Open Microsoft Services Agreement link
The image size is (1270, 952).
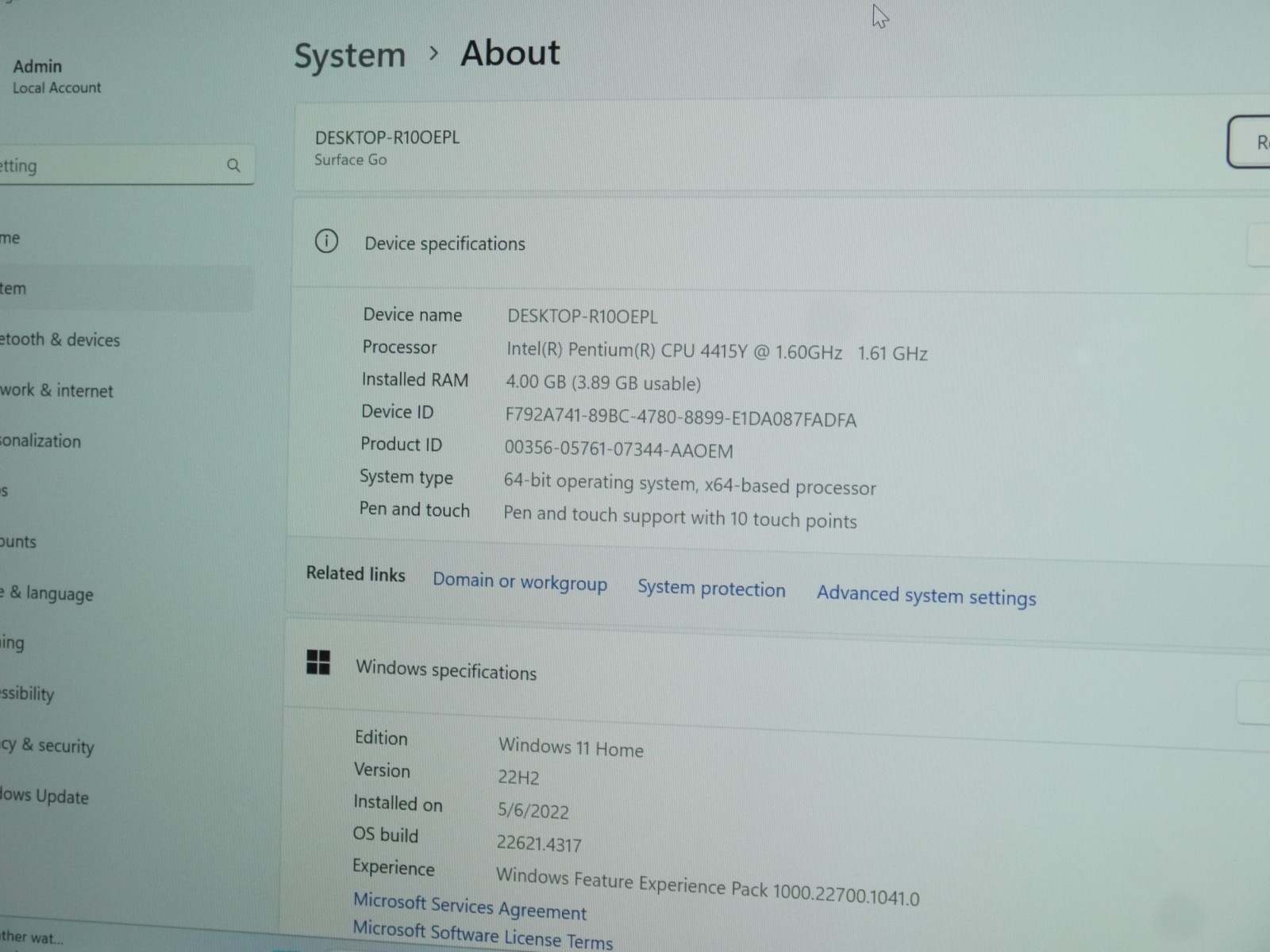pyautogui.click(x=470, y=906)
